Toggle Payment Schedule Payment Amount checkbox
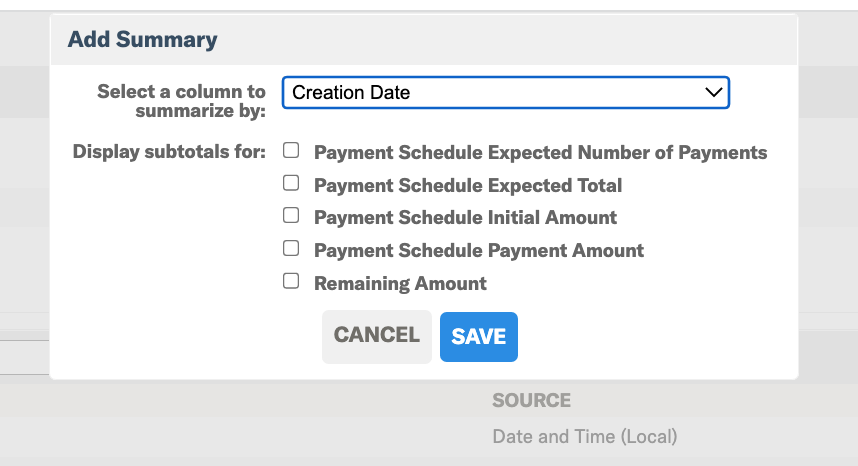 pos(291,248)
